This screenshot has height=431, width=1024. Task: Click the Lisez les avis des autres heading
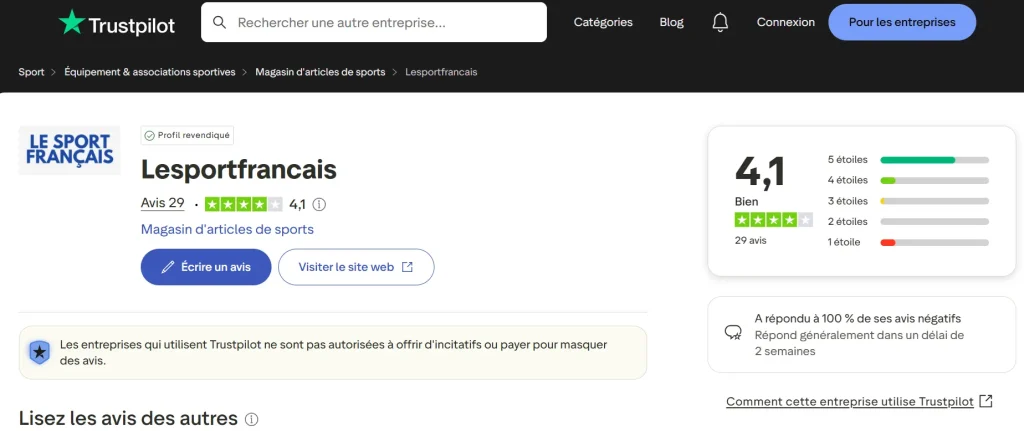pyautogui.click(x=128, y=418)
